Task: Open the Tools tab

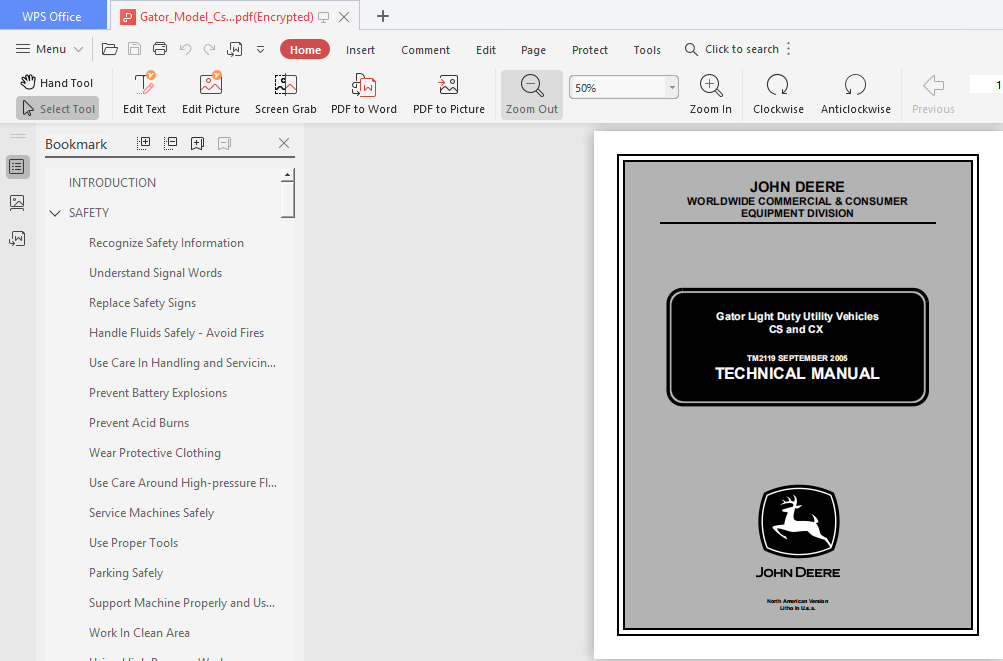Action: (x=647, y=50)
